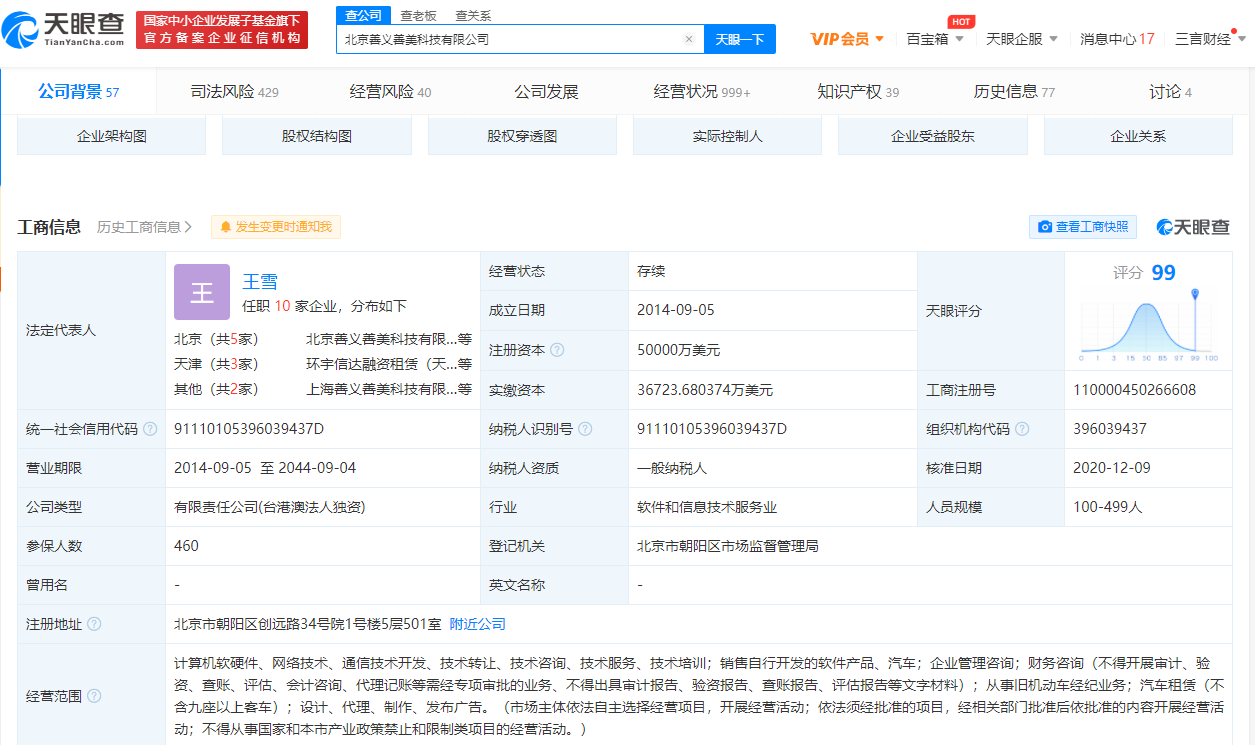Click the 王 avatar of legal representative

[x=202, y=292]
